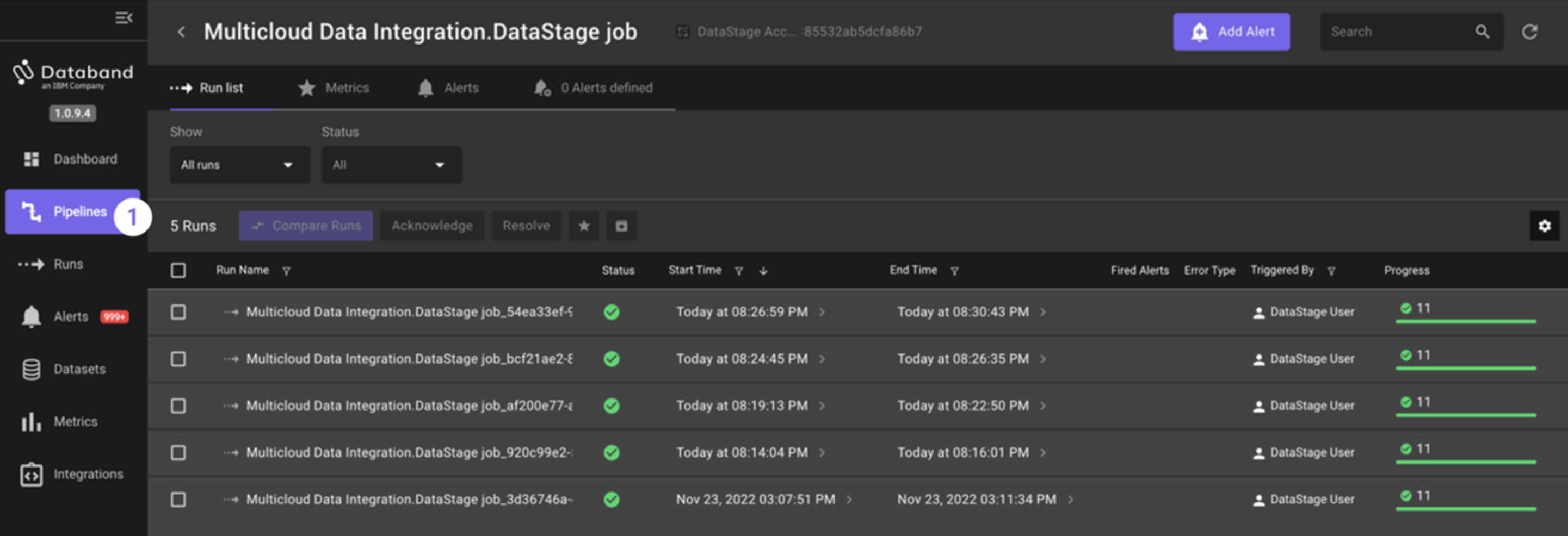Click green status icon for job_bcf21ae2 run
This screenshot has width=1568, height=536.
coord(611,359)
